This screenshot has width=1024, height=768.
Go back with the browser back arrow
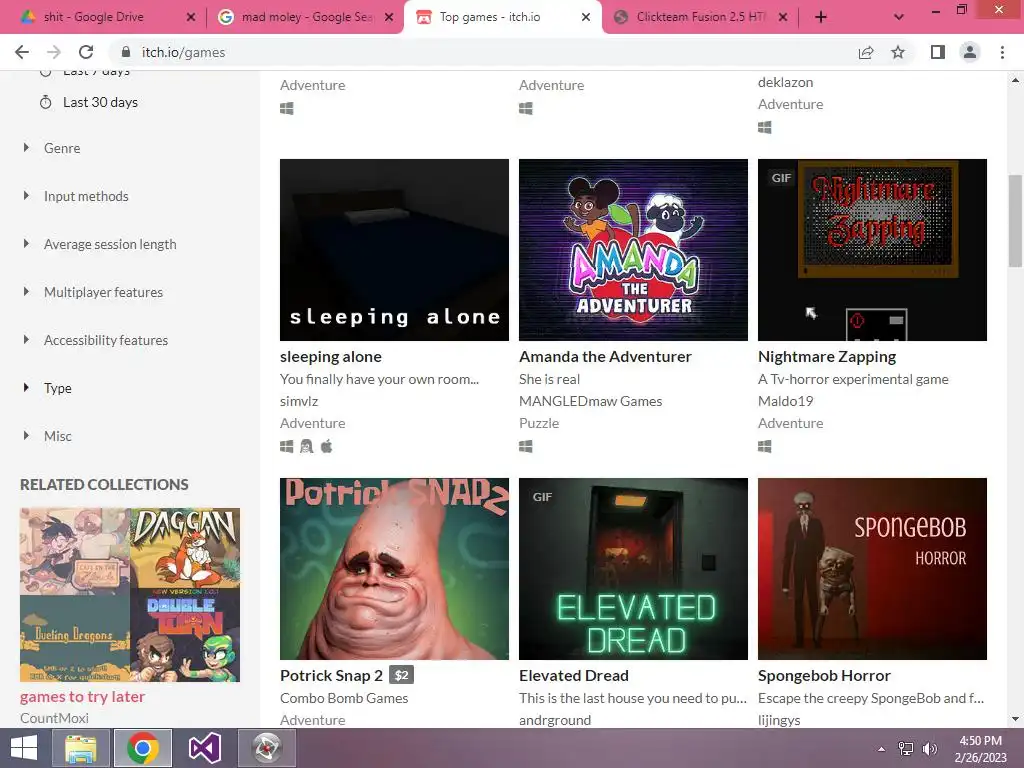(22, 52)
